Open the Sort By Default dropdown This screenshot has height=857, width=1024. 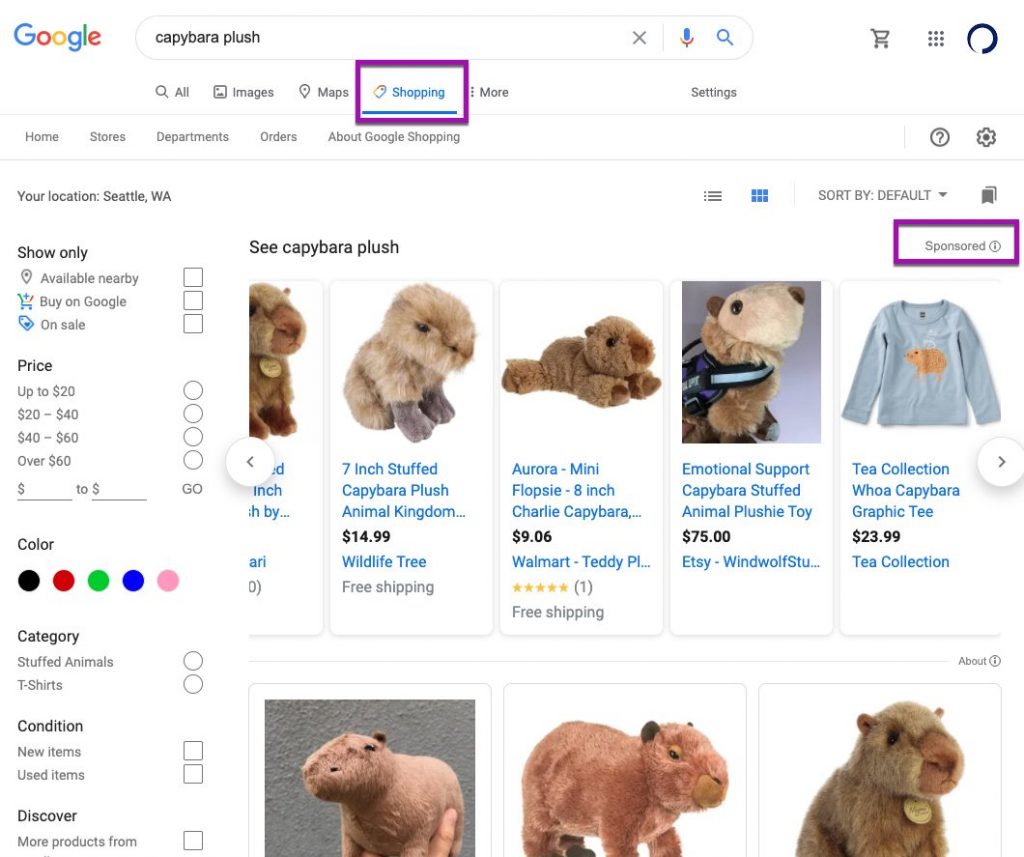pos(882,195)
